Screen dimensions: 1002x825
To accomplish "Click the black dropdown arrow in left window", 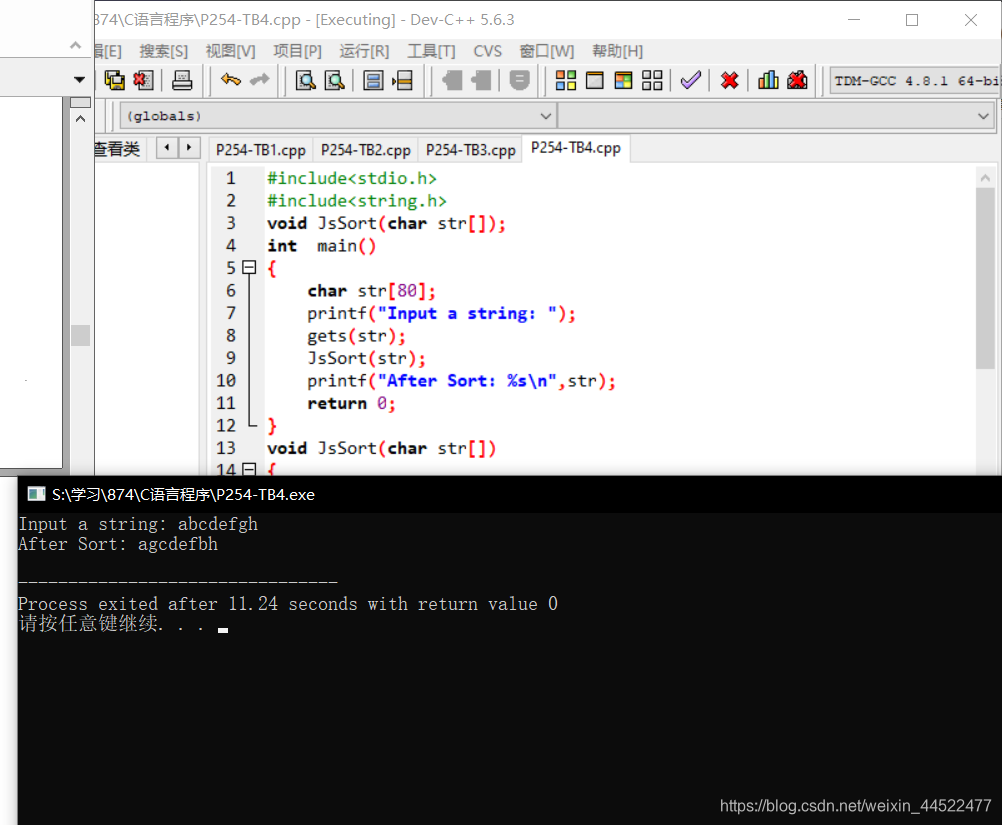I will (79, 80).
